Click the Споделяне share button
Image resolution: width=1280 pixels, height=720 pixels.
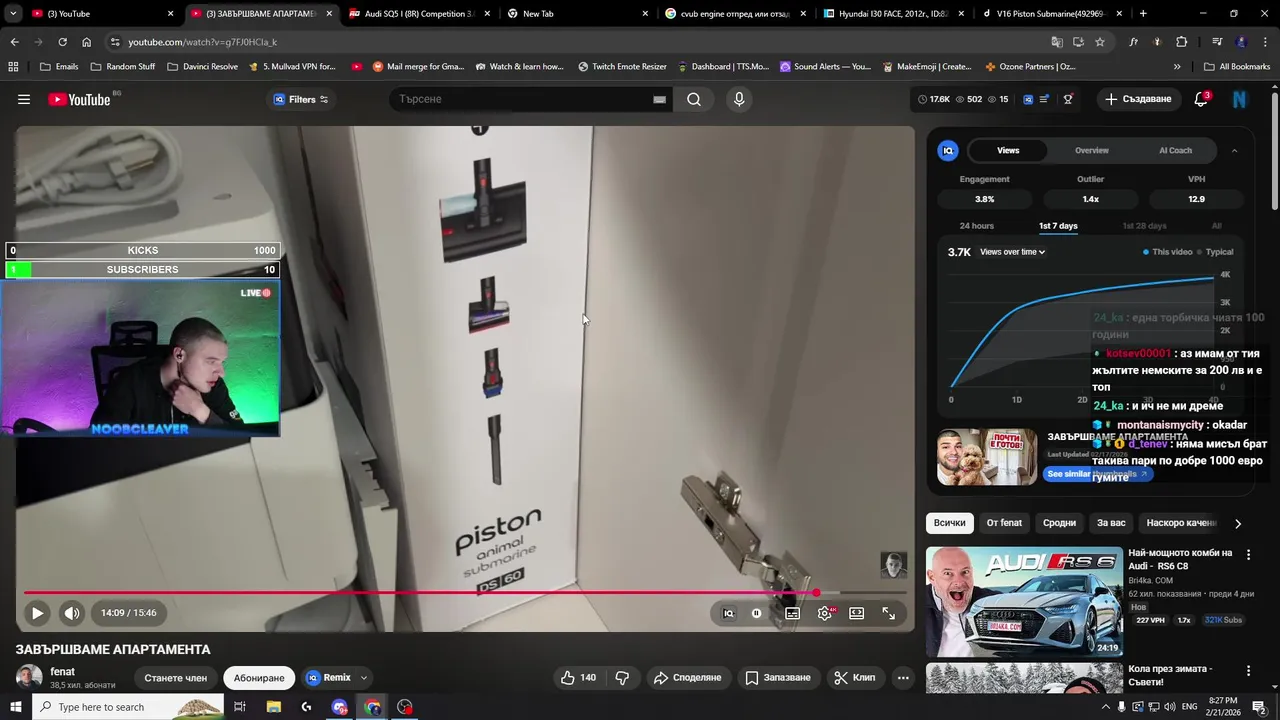687,677
